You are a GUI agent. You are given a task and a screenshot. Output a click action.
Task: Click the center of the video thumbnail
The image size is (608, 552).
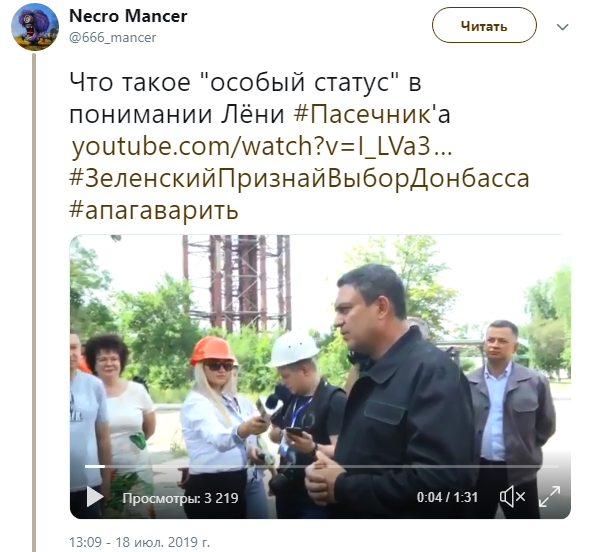(x=320, y=376)
